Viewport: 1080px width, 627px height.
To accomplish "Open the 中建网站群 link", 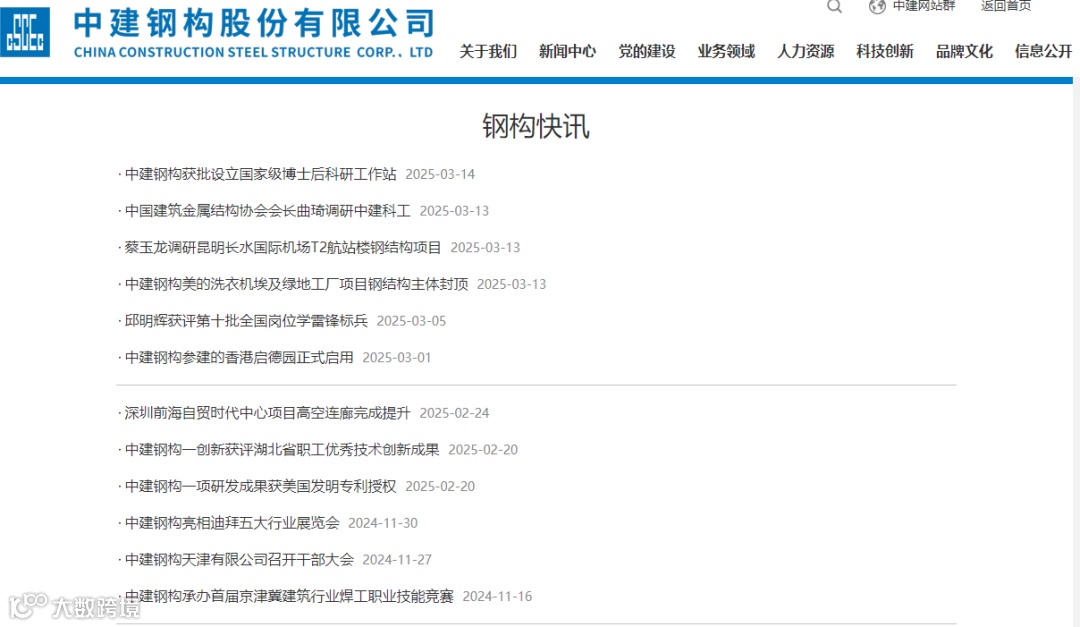I will point(924,6).
